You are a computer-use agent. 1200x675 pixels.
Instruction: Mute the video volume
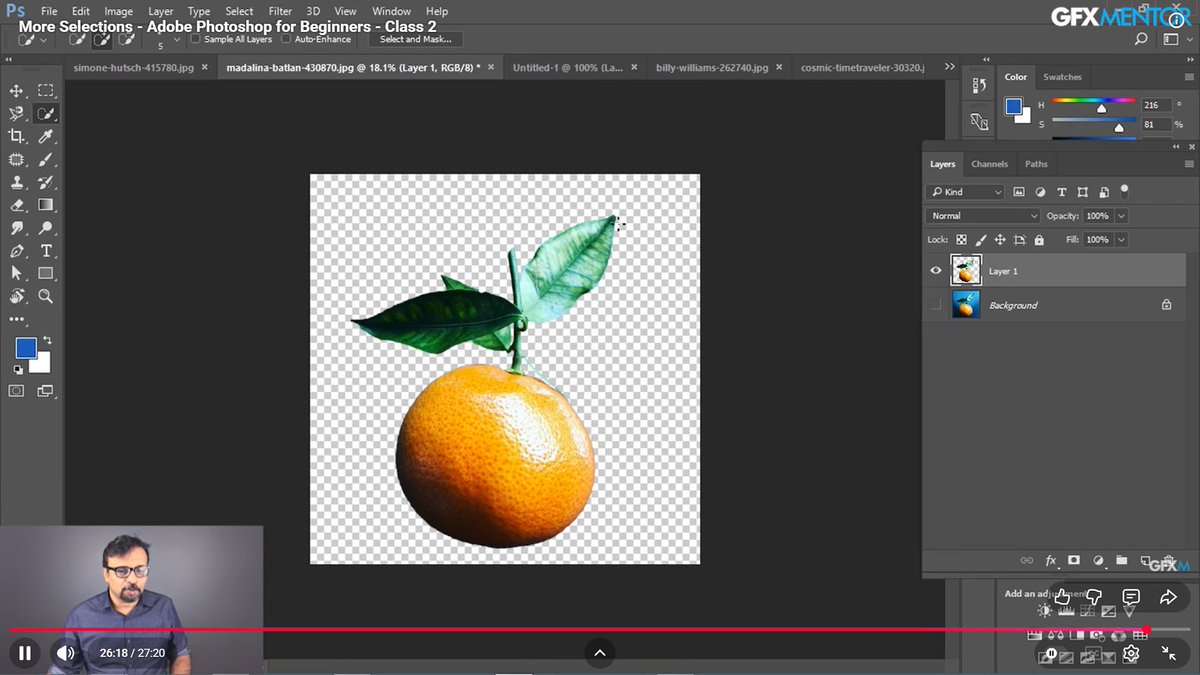(x=66, y=653)
